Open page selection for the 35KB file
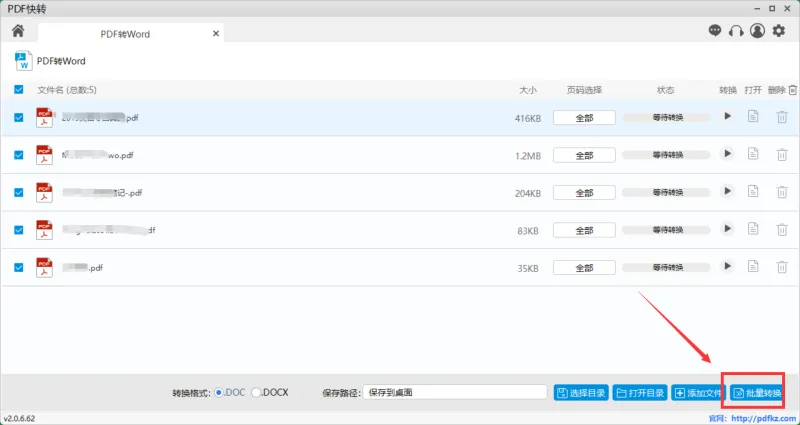The width and height of the screenshot is (800, 425). pyautogui.click(x=584, y=268)
